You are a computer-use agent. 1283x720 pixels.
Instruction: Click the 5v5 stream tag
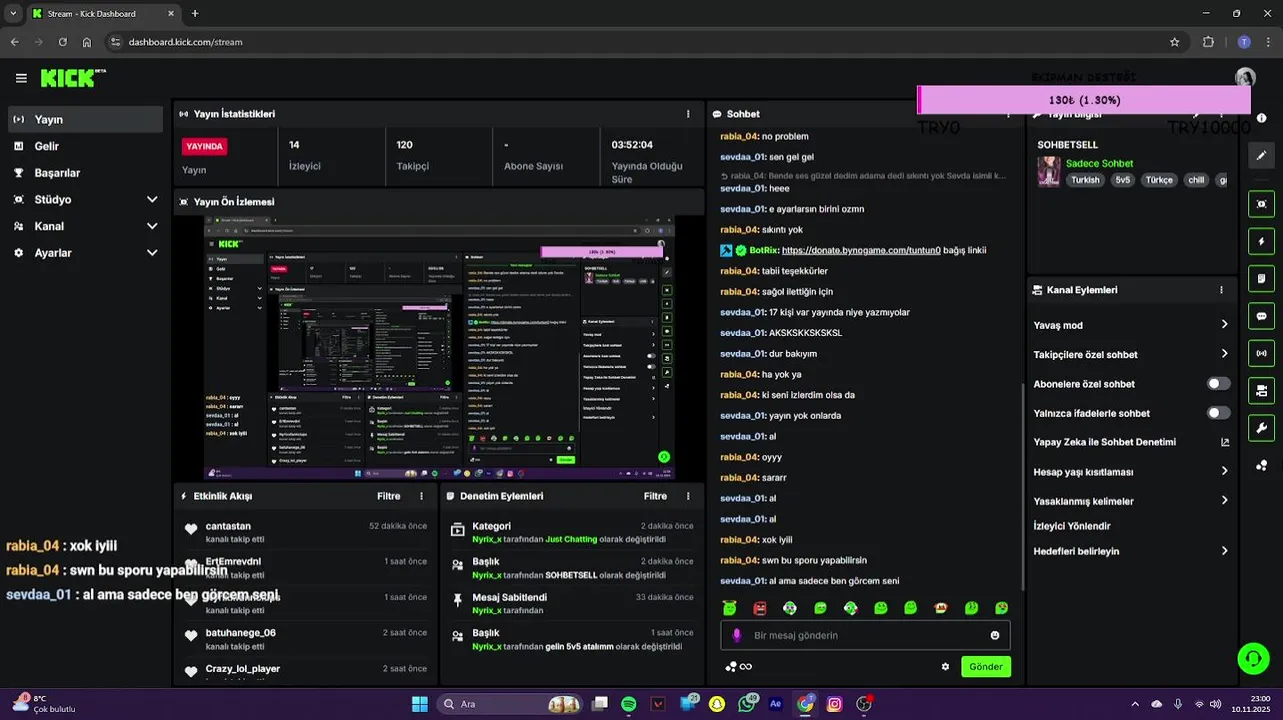coord(1123,180)
